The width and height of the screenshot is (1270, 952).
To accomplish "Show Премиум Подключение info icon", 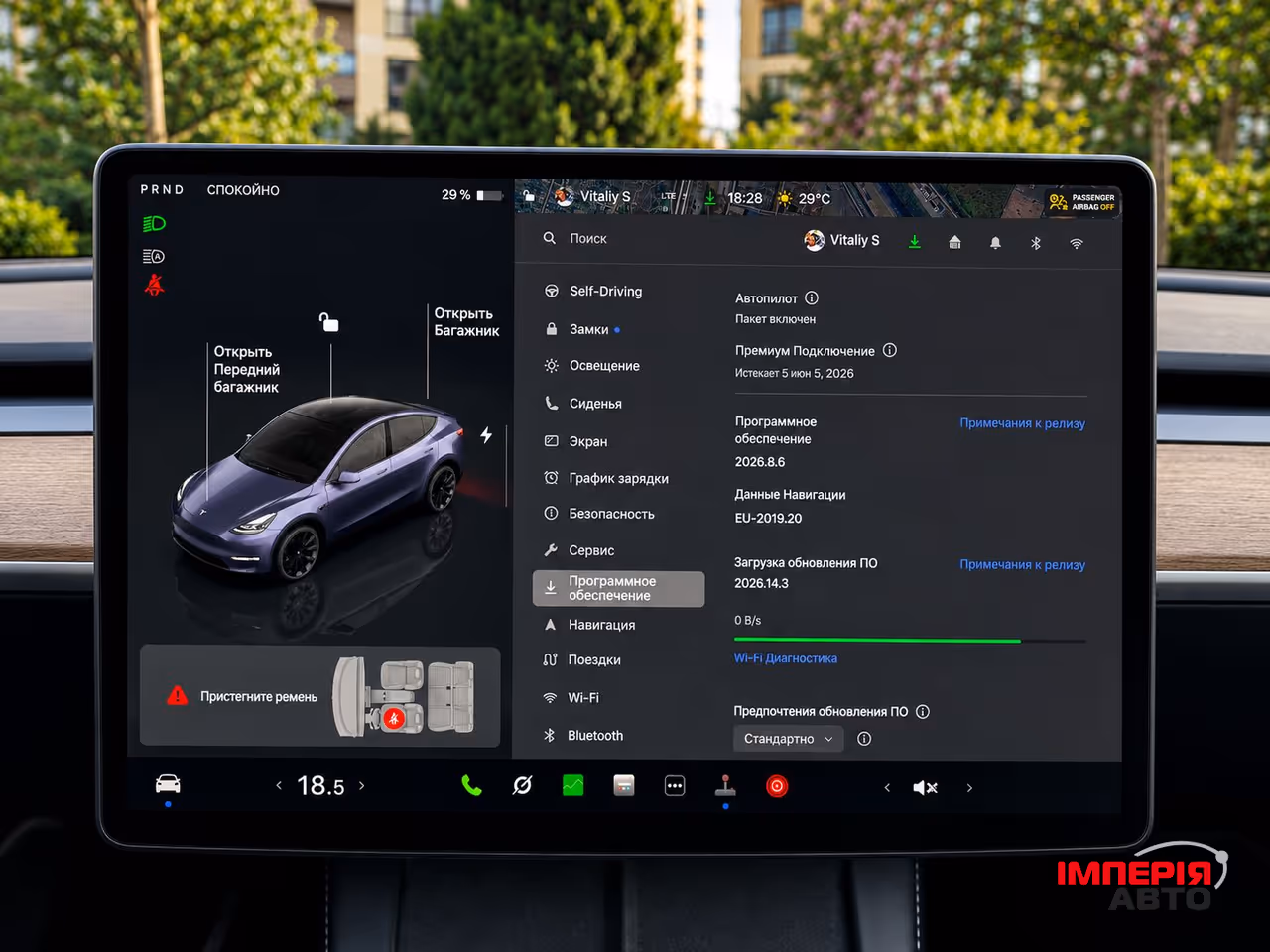I will coord(890,350).
